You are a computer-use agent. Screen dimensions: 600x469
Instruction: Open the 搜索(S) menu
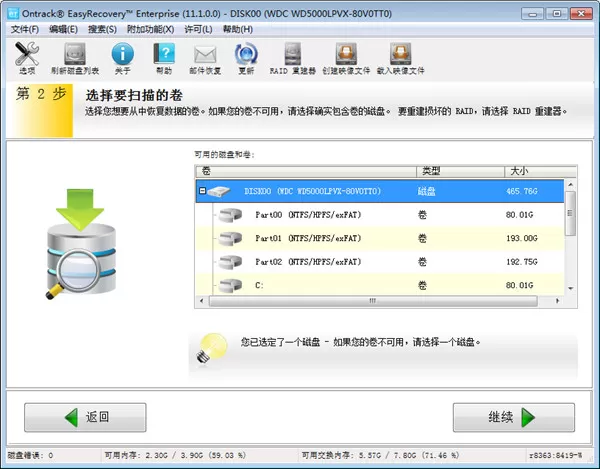point(102,29)
